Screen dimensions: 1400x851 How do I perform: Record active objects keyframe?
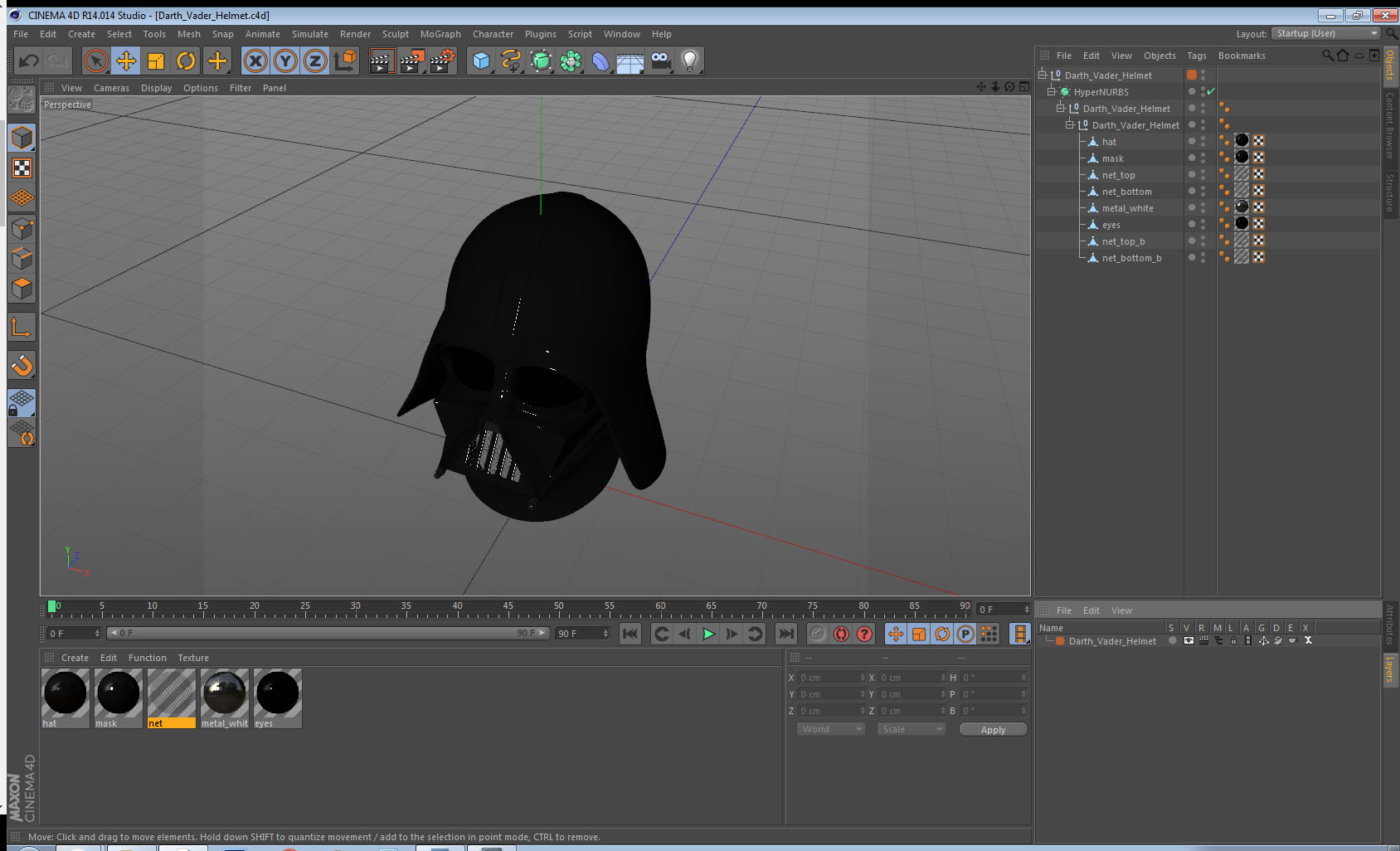click(818, 634)
